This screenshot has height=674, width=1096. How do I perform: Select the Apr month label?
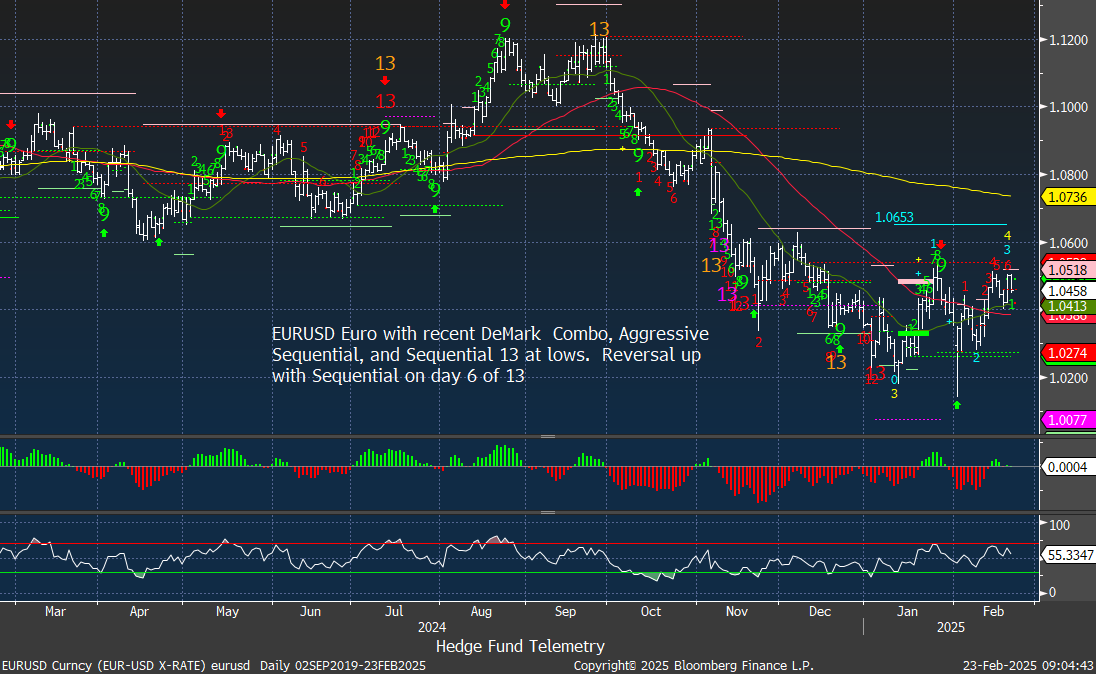pyautogui.click(x=139, y=611)
